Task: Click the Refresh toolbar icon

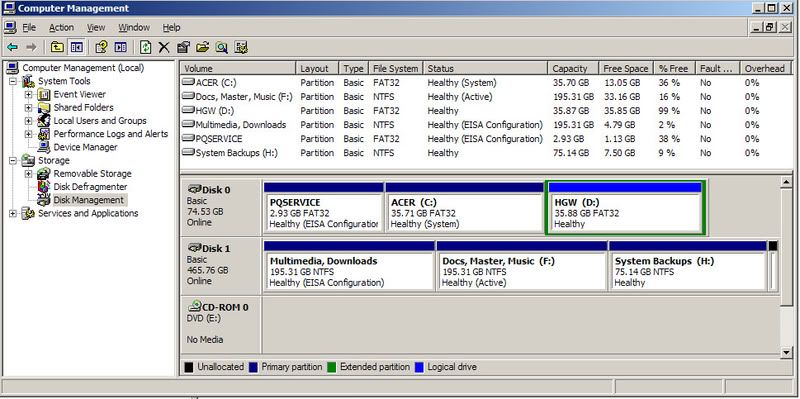Action: [x=146, y=47]
